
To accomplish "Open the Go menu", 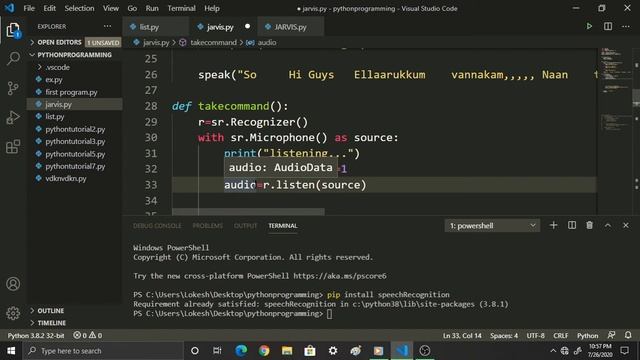I will pos(132,8).
